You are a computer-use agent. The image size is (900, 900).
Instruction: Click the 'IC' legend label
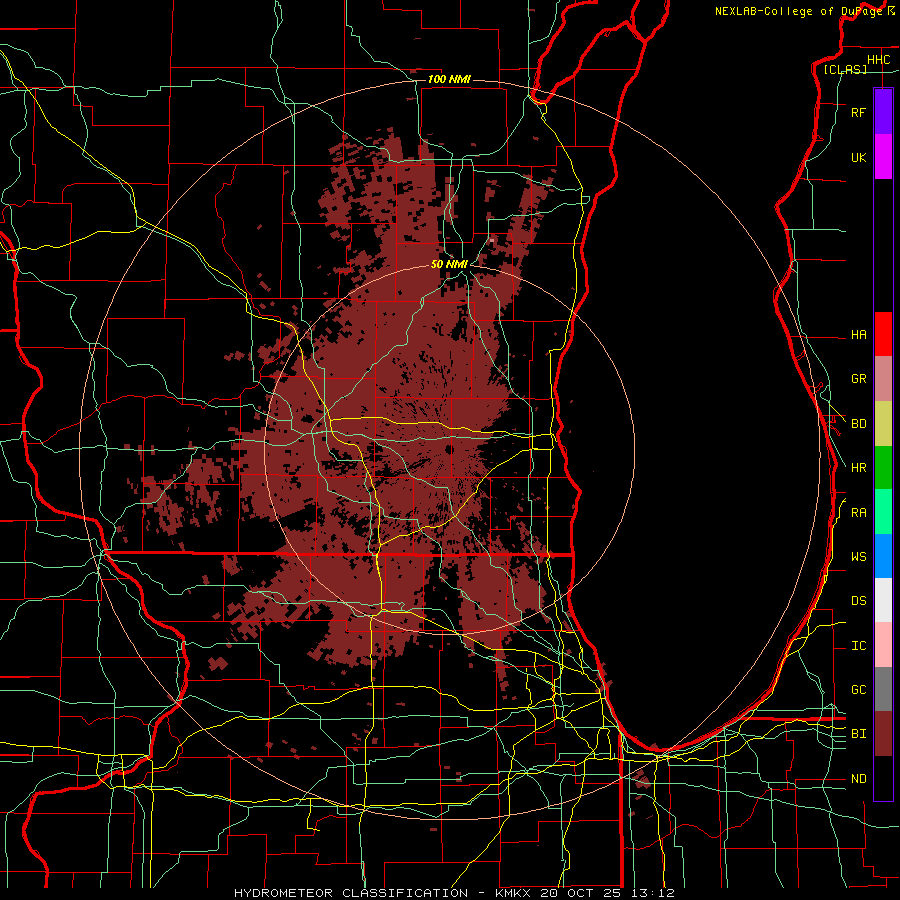[x=858, y=646]
